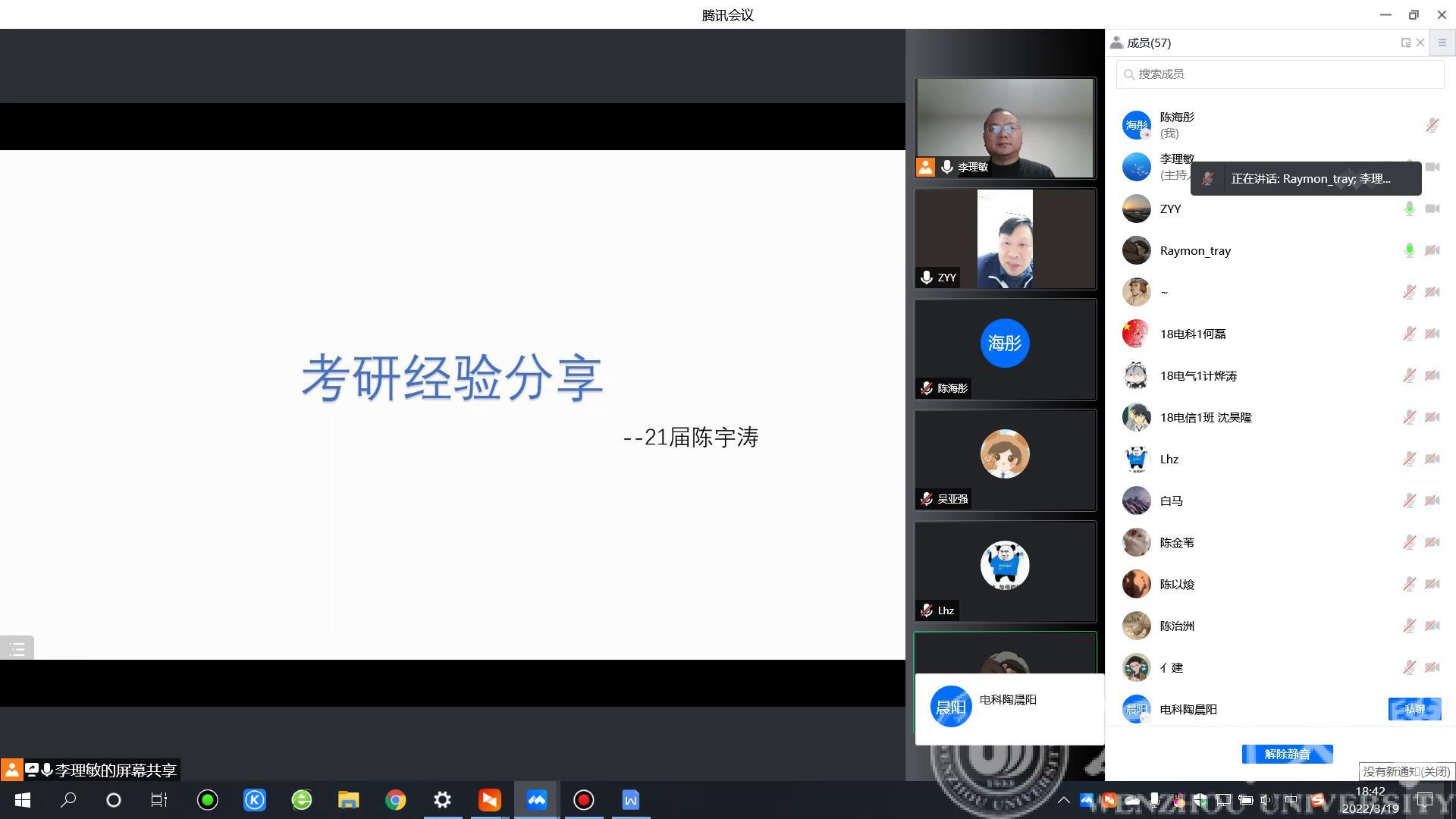
Task: Toggle my microphone next to 陈海彤 (我)
Action: (x=1432, y=125)
